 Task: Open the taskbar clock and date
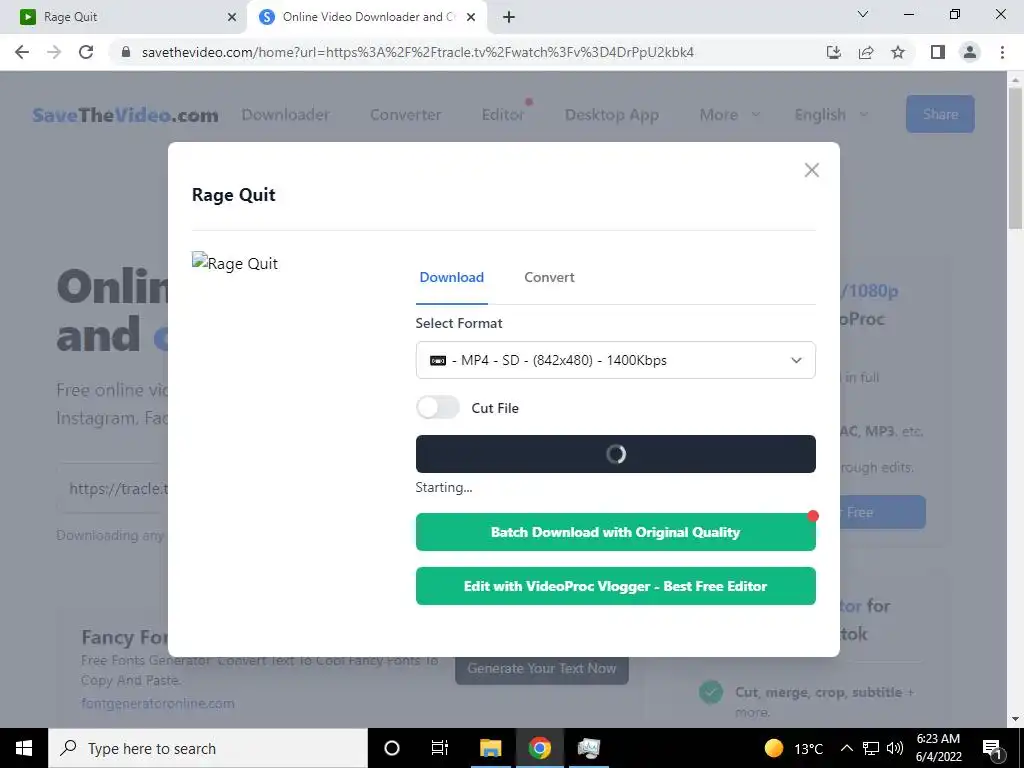[x=939, y=748]
